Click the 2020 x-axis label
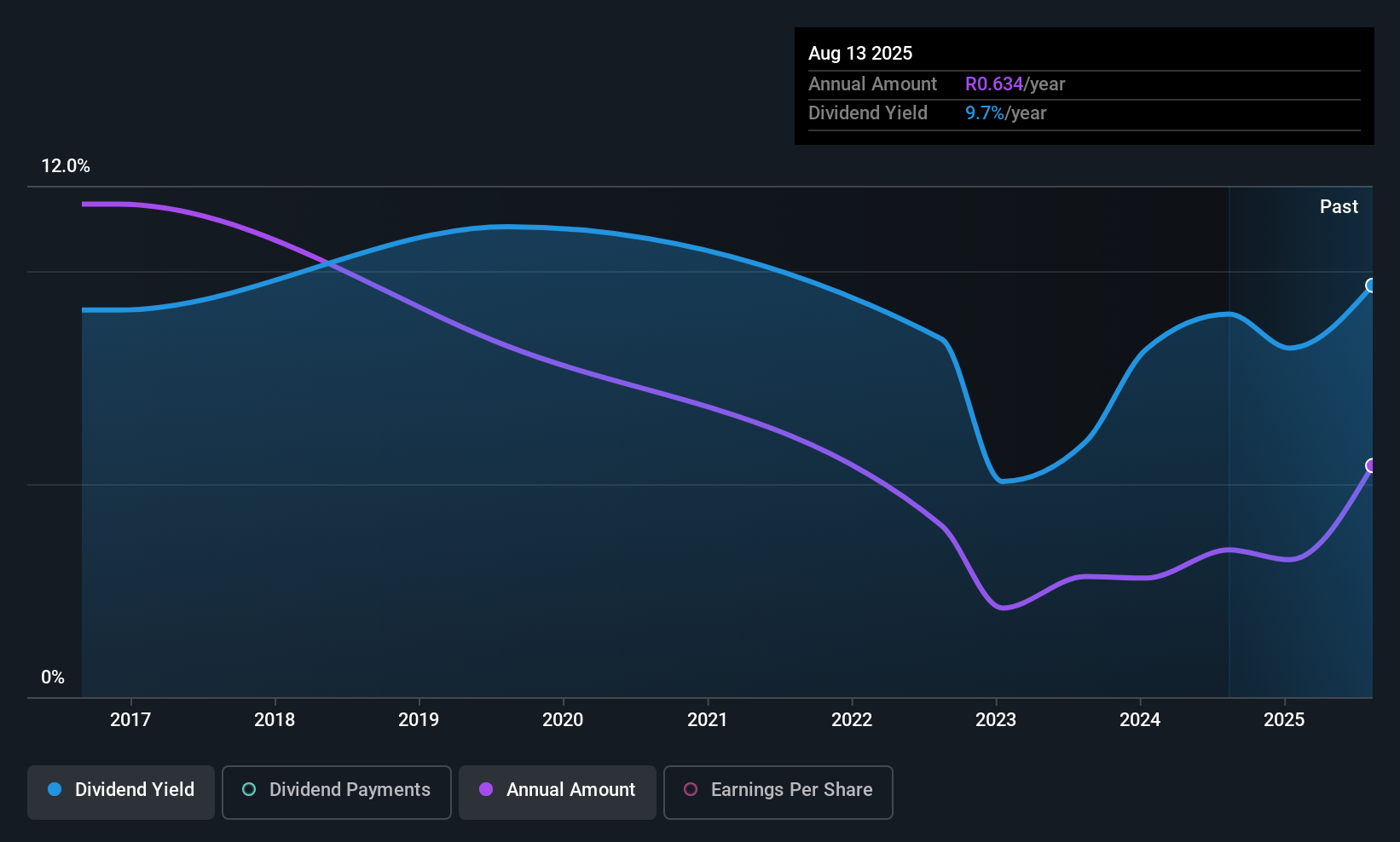 coord(563,719)
